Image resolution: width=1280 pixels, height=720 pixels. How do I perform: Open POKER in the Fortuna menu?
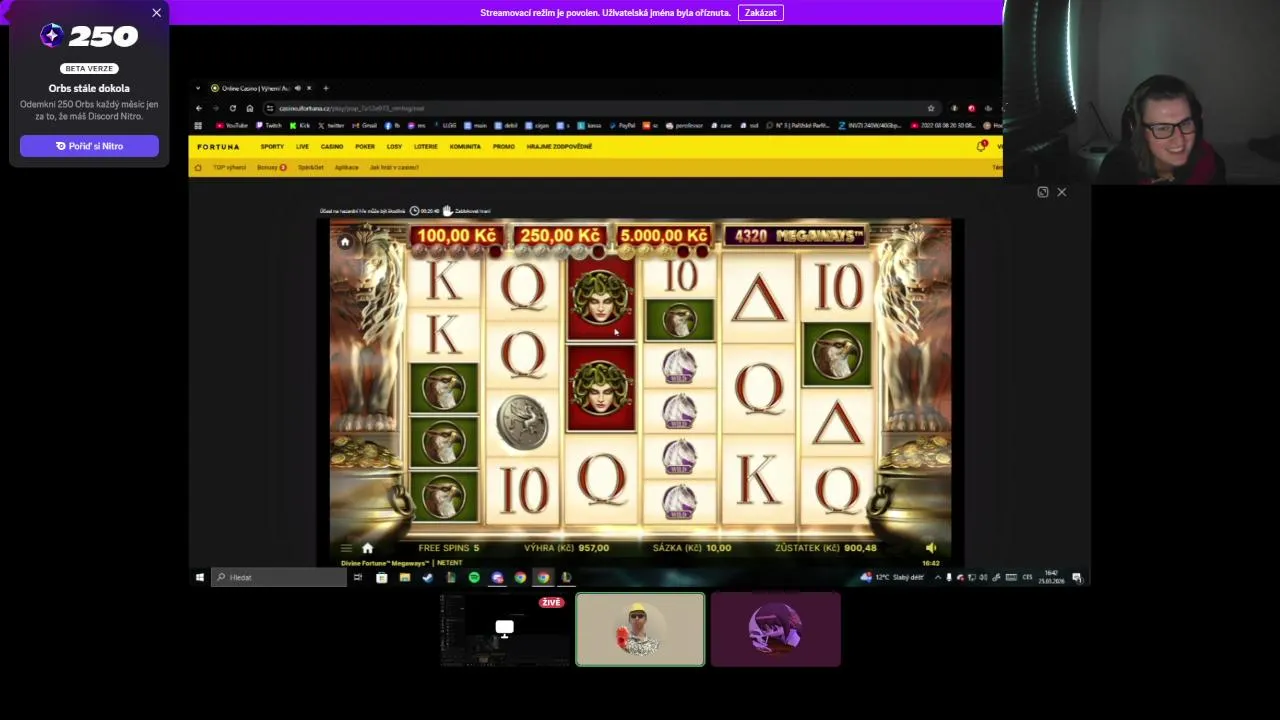(x=365, y=147)
